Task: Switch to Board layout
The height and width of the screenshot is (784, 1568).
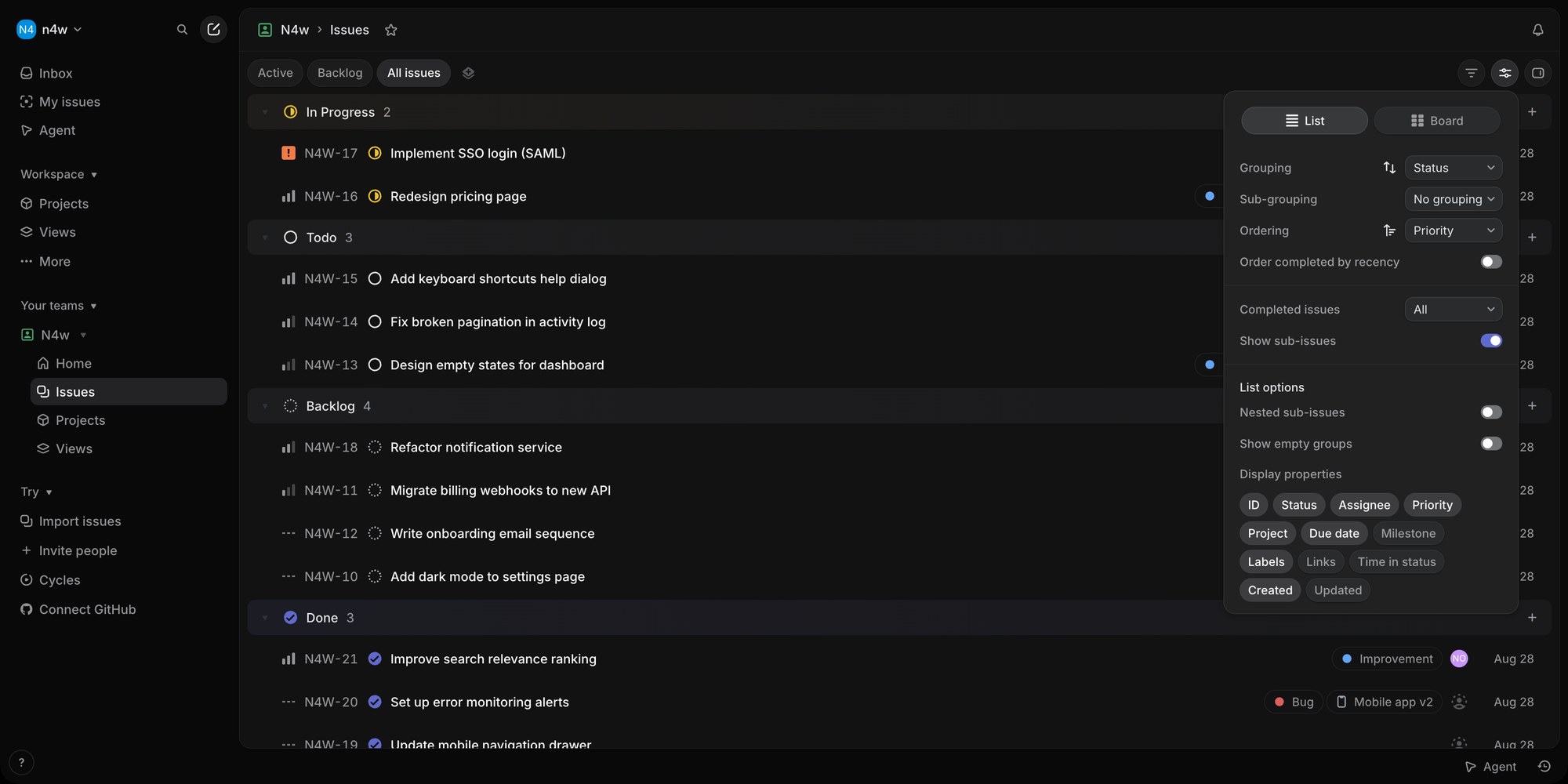Action: [1437, 121]
